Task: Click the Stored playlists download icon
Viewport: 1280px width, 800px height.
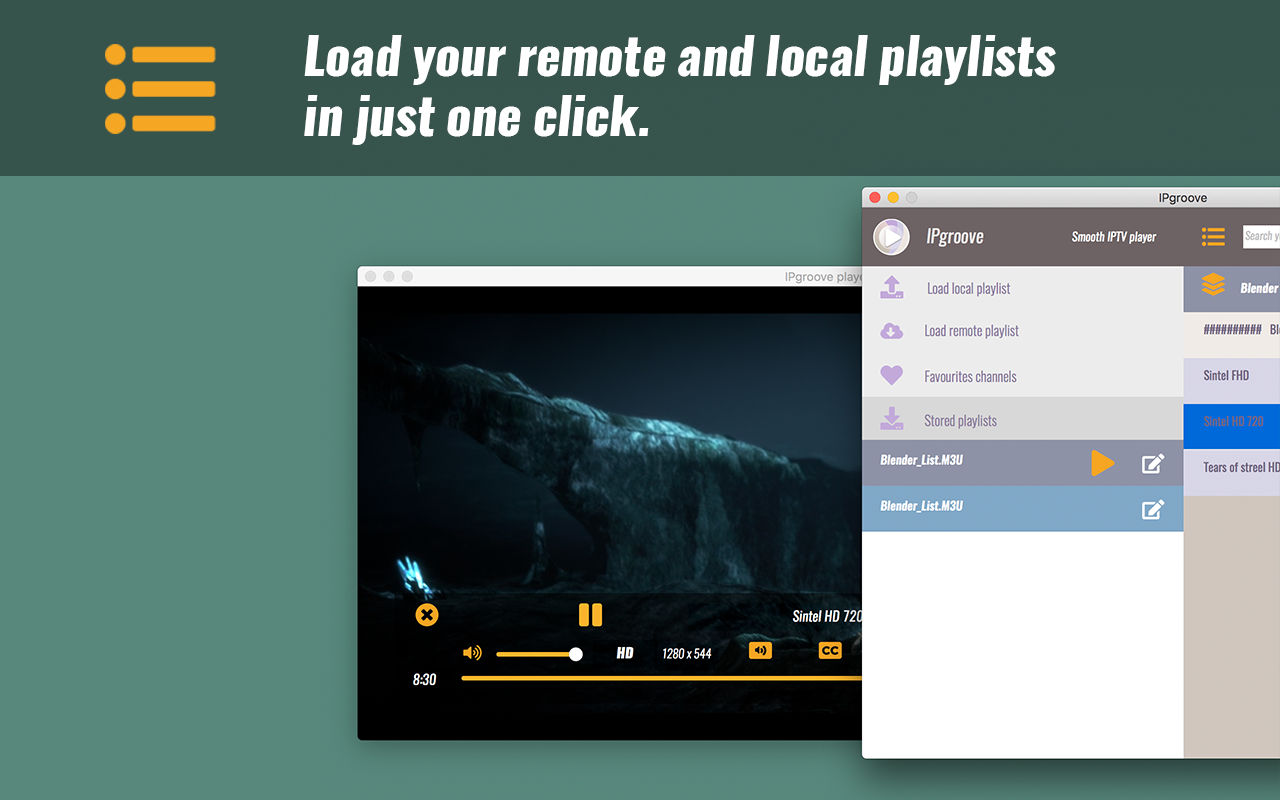Action: point(891,420)
